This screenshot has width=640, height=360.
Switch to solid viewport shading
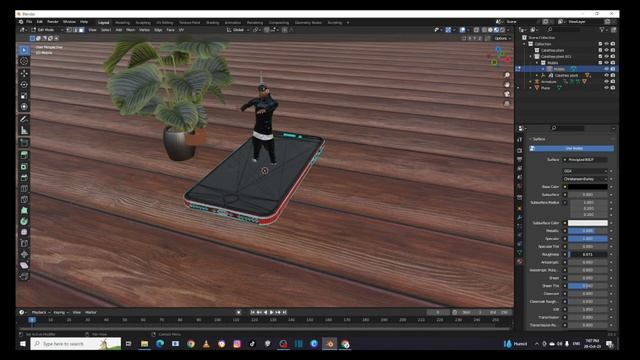pos(490,30)
